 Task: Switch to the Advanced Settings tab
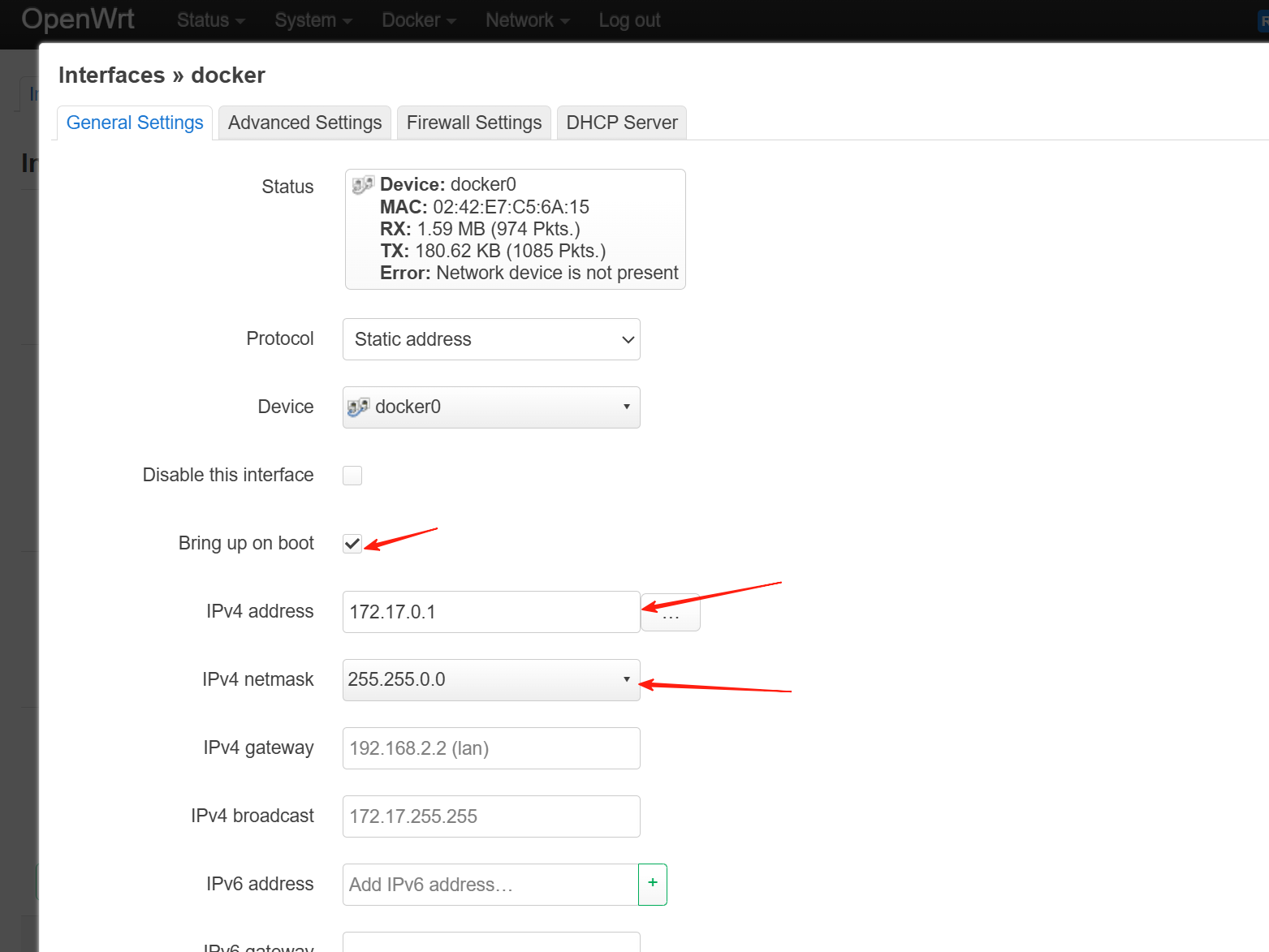pyautogui.click(x=304, y=123)
